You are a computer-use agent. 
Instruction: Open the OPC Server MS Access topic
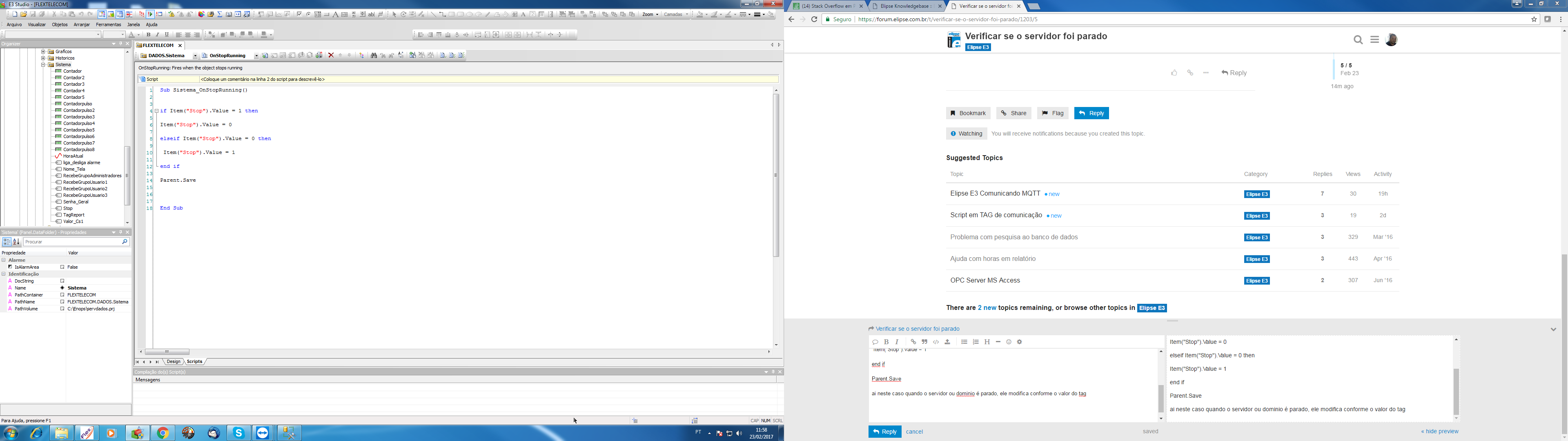[985, 281]
